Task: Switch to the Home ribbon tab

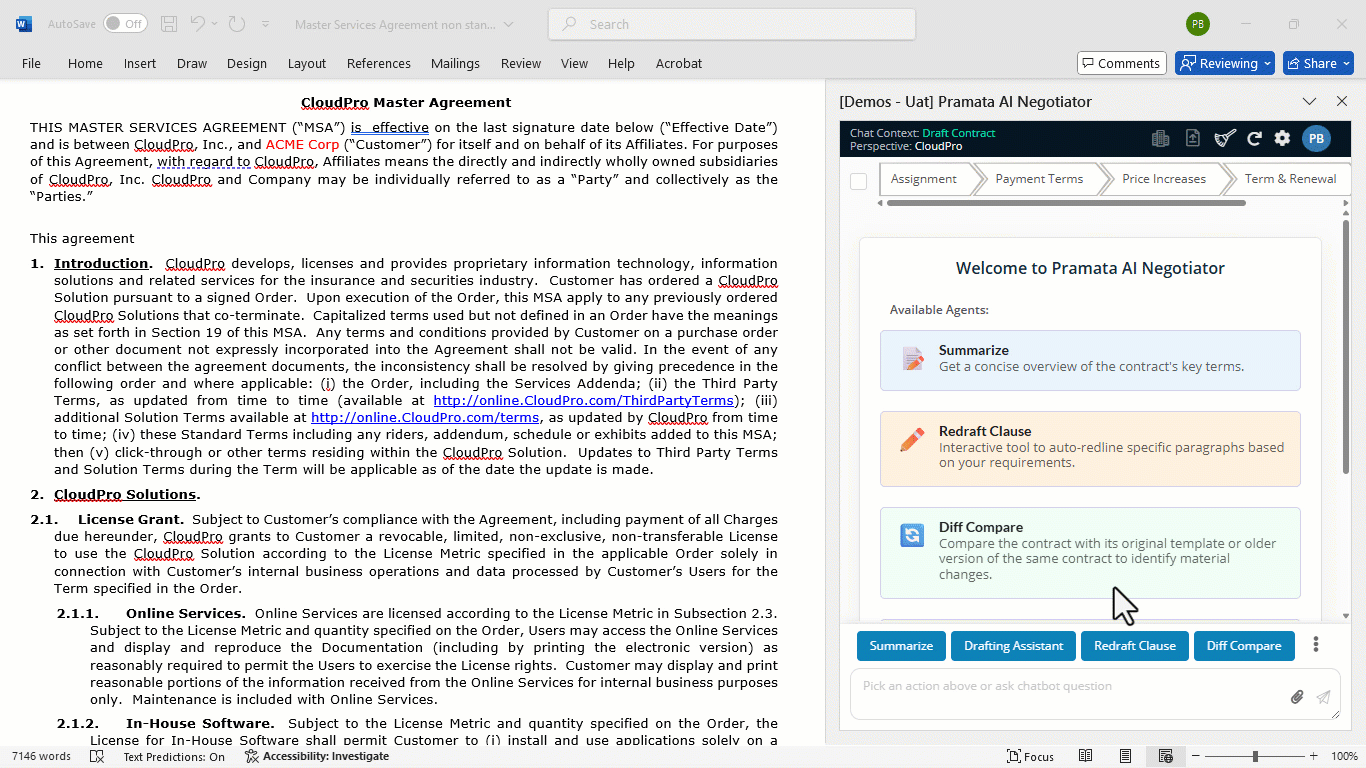Action: pos(85,63)
